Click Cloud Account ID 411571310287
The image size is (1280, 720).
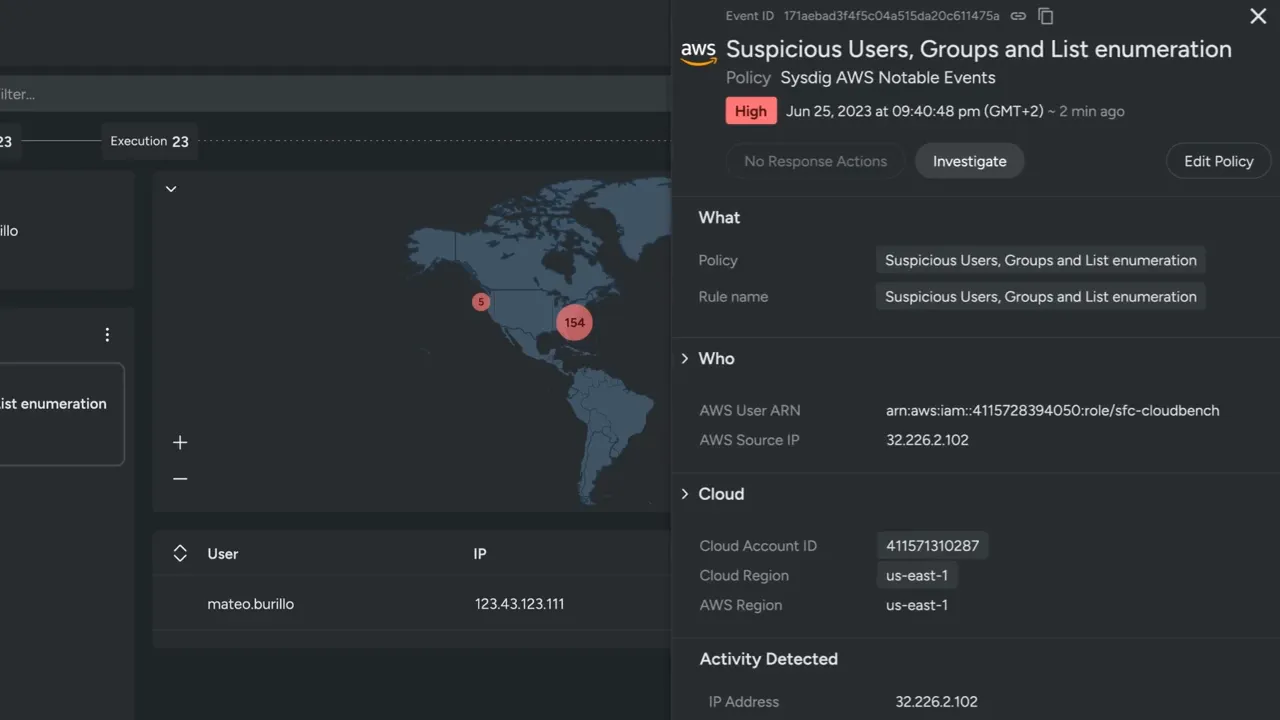[x=932, y=546]
